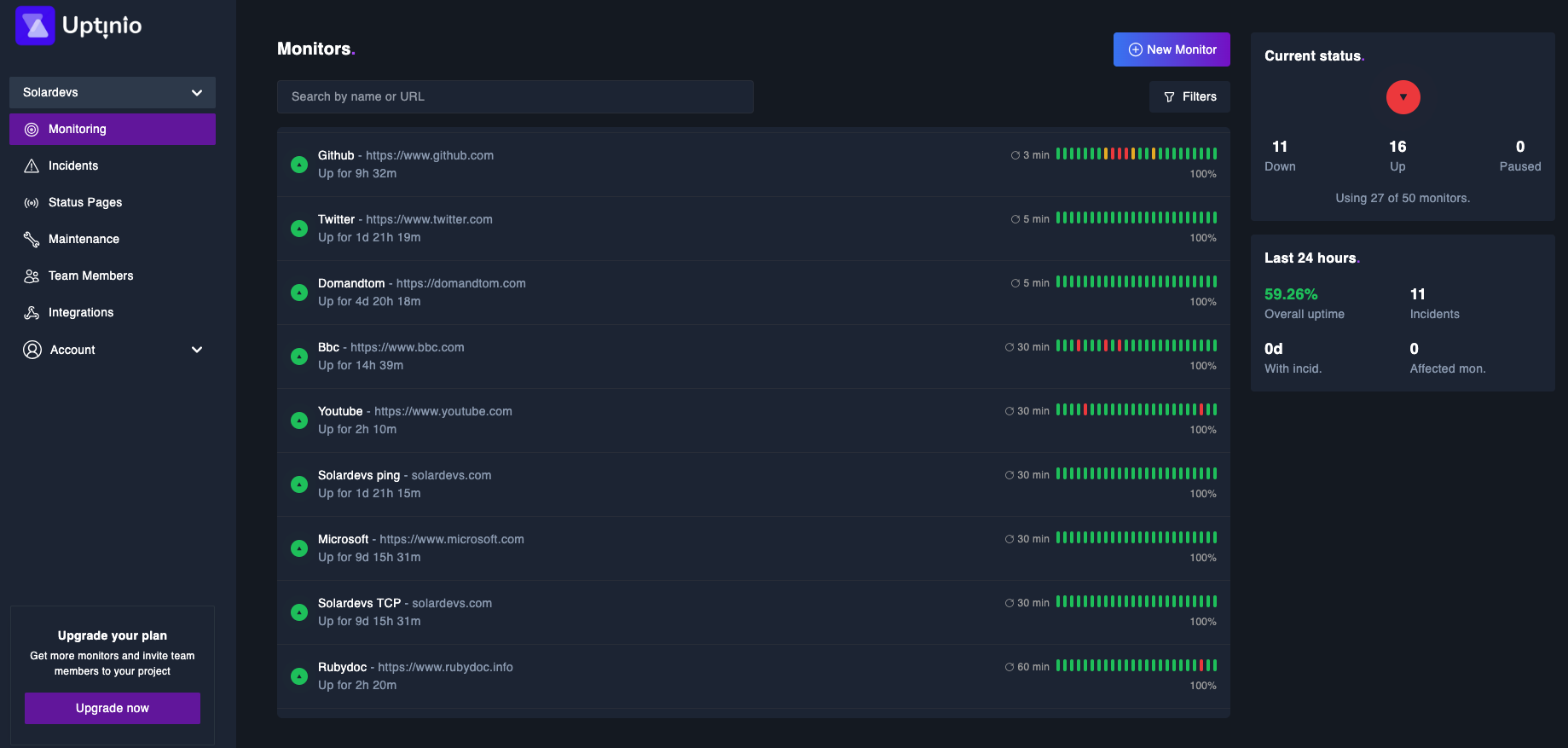Click the interval clock icon in Twitter row
The image size is (1568, 748).
point(1015,219)
